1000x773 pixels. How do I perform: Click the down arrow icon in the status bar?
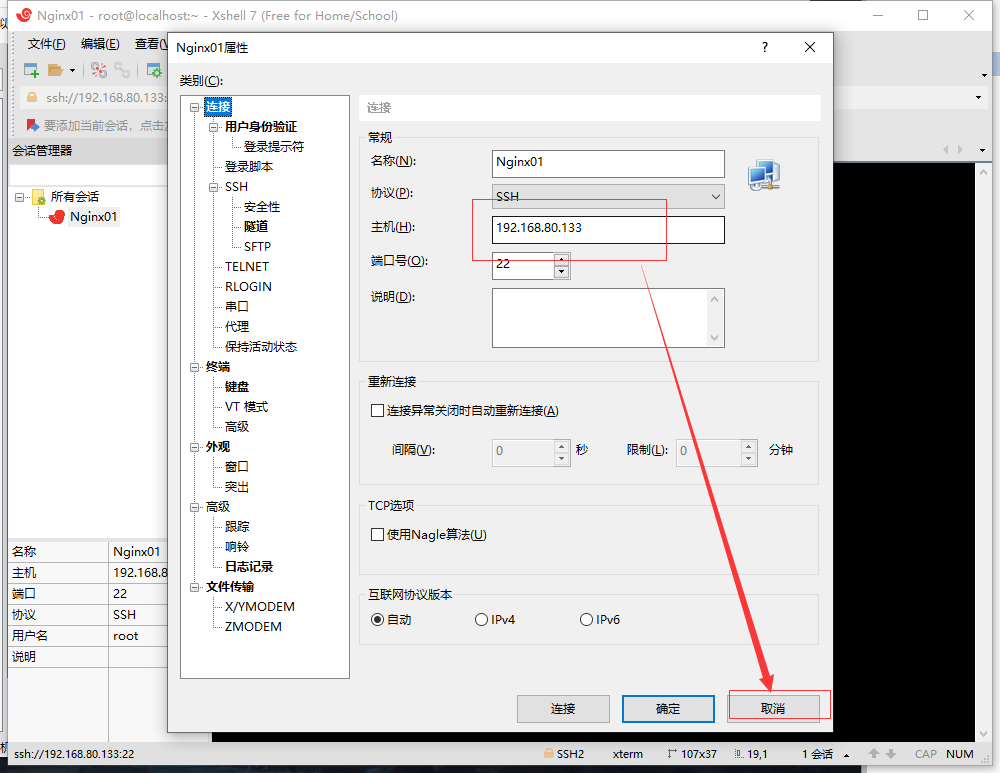891,754
